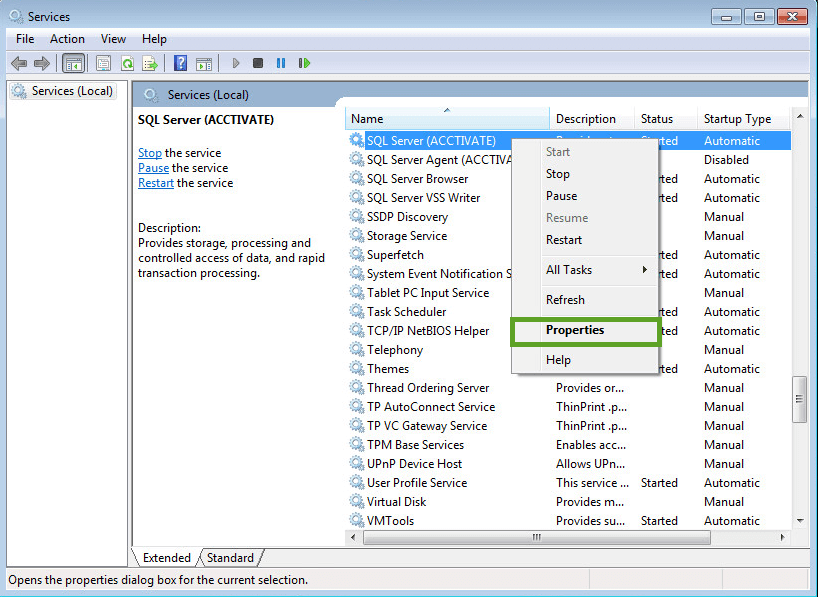Click the Start Service play icon in toolbar
Image resolution: width=818 pixels, height=597 pixels.
(x=236, y=63)
